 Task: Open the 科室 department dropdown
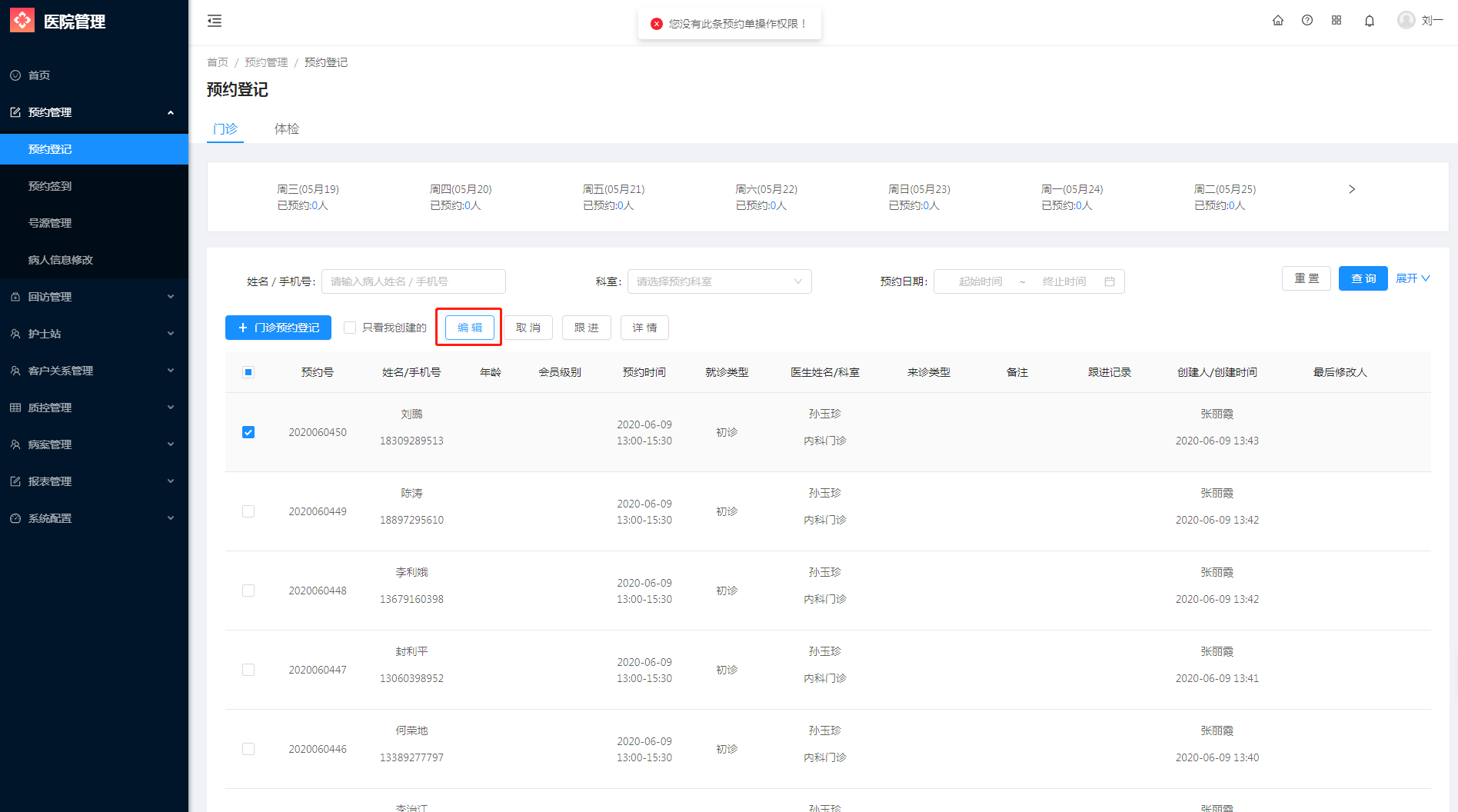[719, 281]
